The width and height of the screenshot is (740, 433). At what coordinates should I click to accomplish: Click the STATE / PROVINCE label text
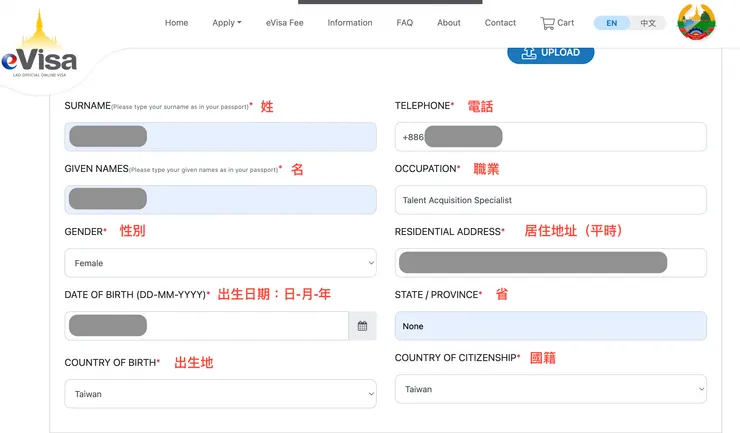(437, 295)
